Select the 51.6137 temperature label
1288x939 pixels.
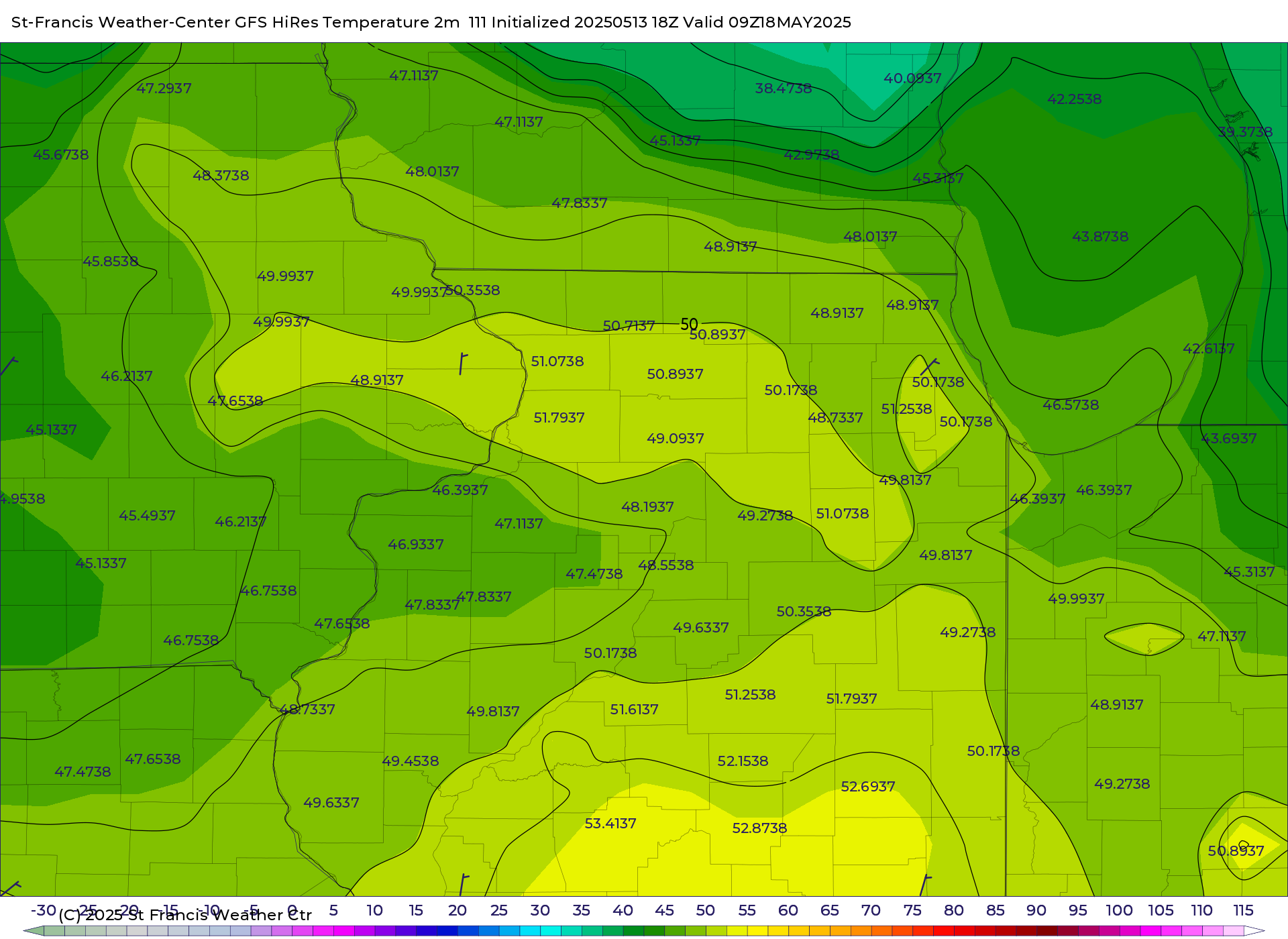pos(634,710)
